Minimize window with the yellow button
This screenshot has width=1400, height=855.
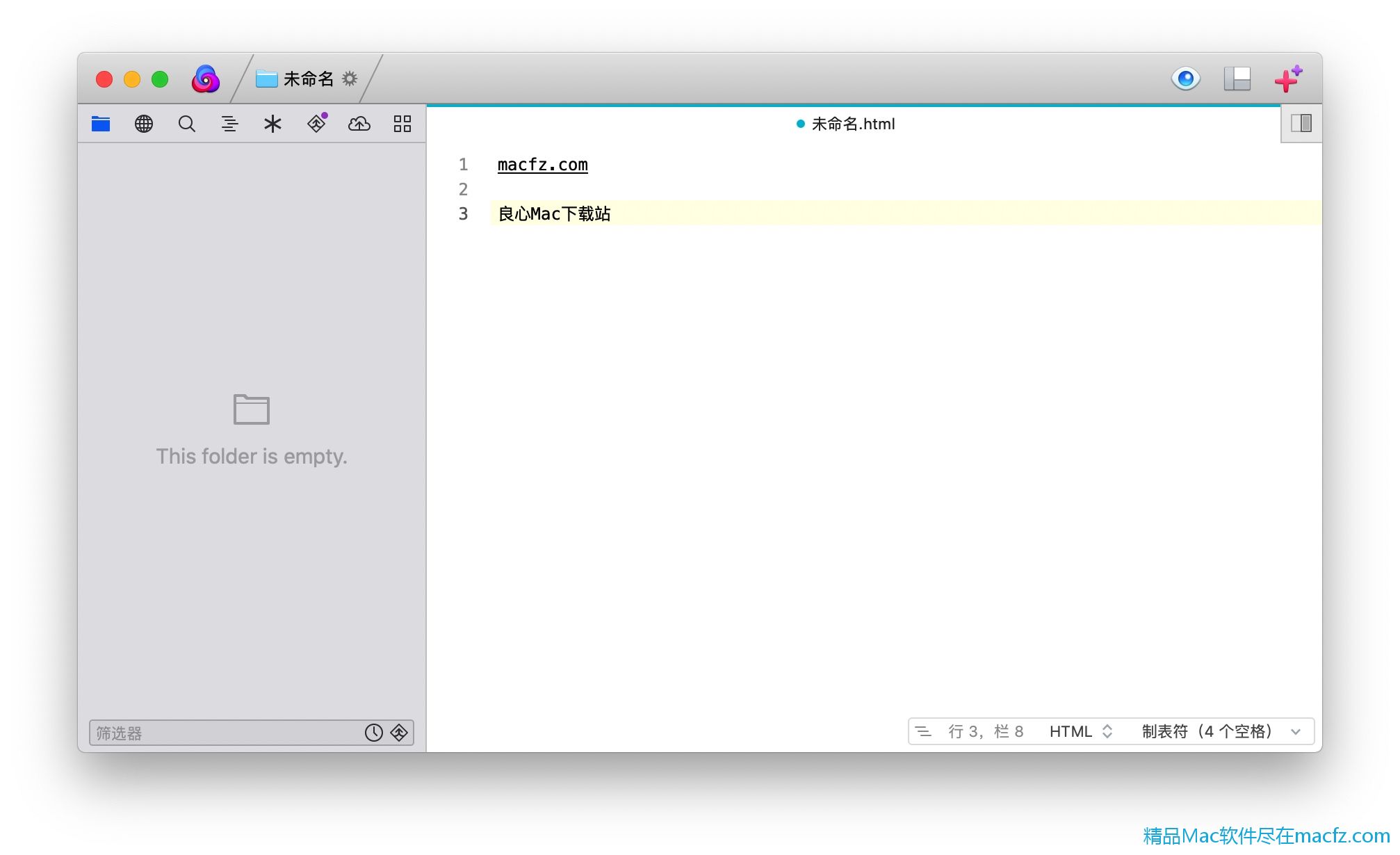click(132, 79)
